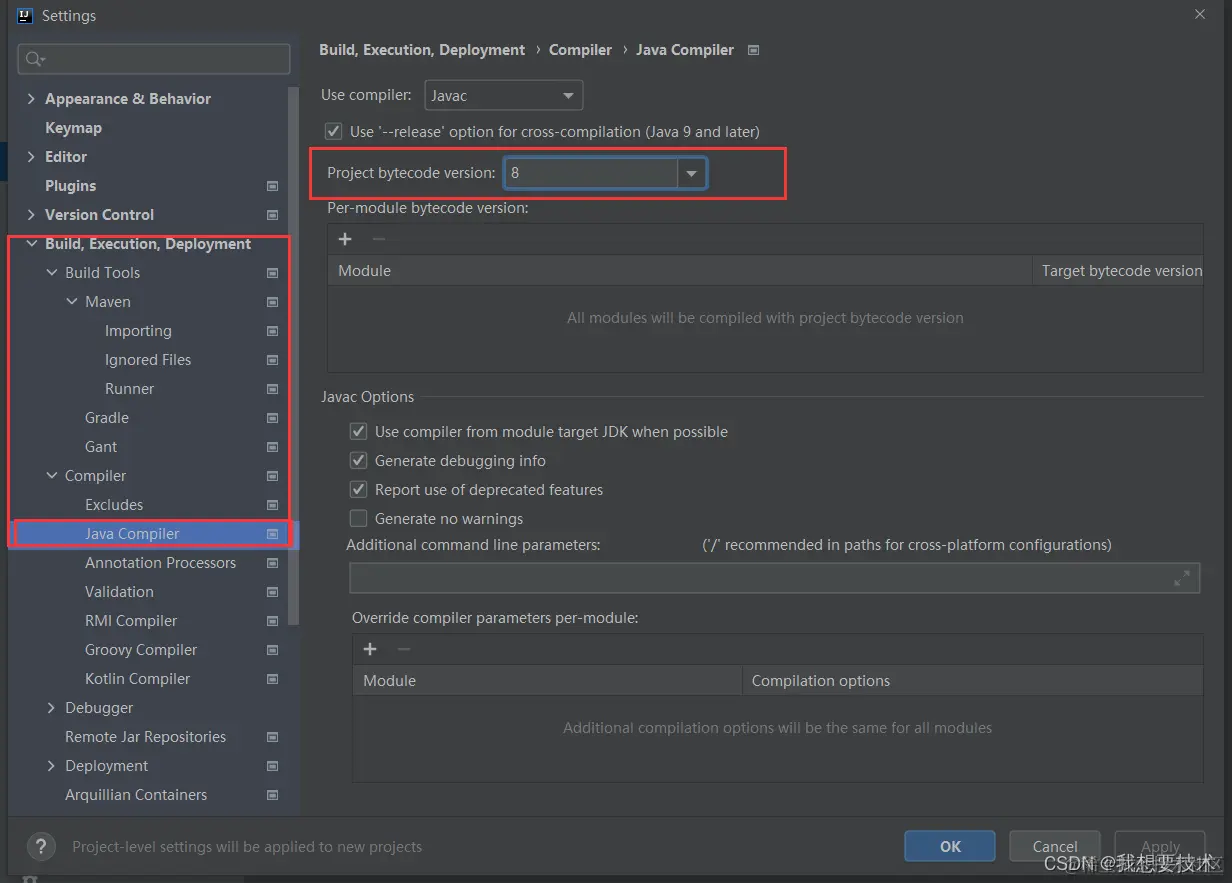1232x883 pixels.
Task: Click project-level icon beside Gradle
Action: pos(272,418)
